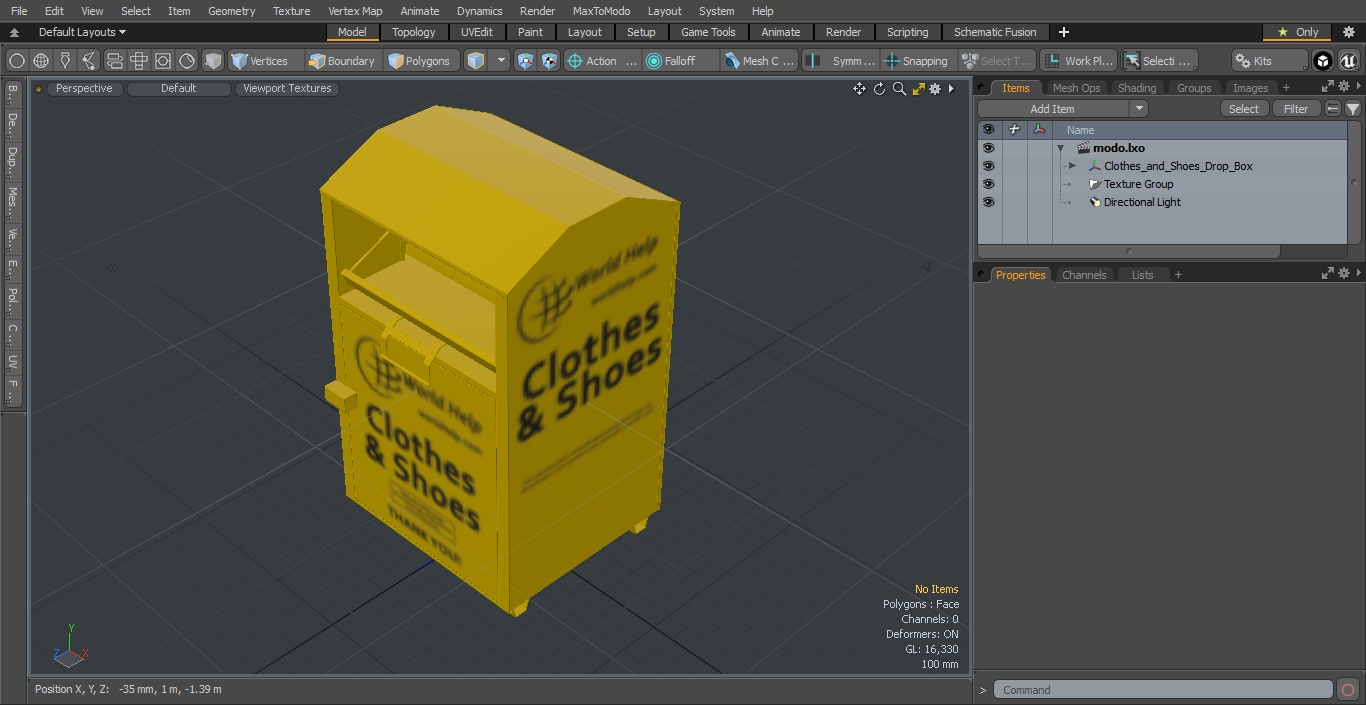
Task: Open the Add Item dropdown arrow
Action: point(1138,109)
